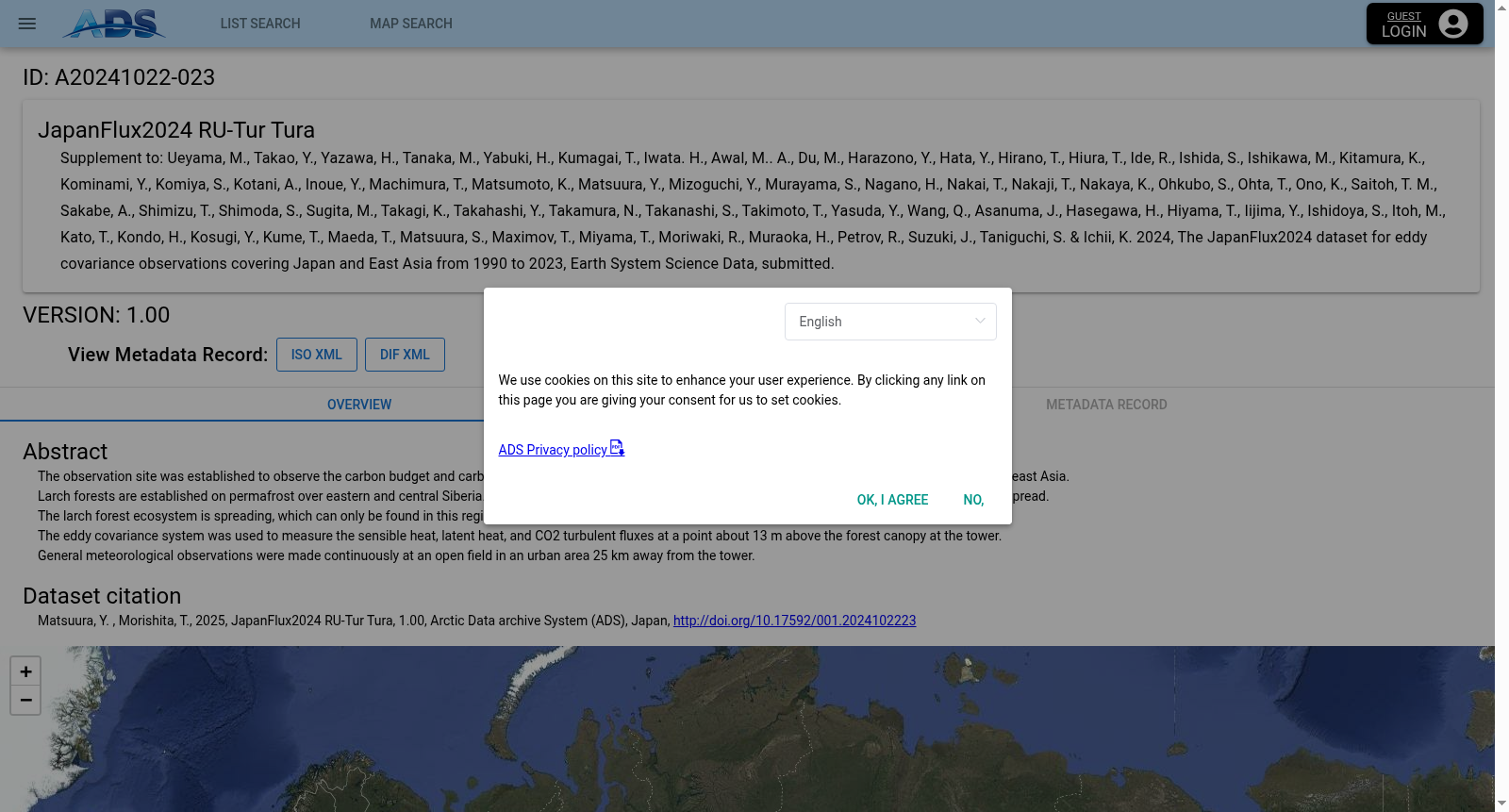View the ISO XML metadata record
Viewport: 1509px width, 812px height.
click(317, 355)
